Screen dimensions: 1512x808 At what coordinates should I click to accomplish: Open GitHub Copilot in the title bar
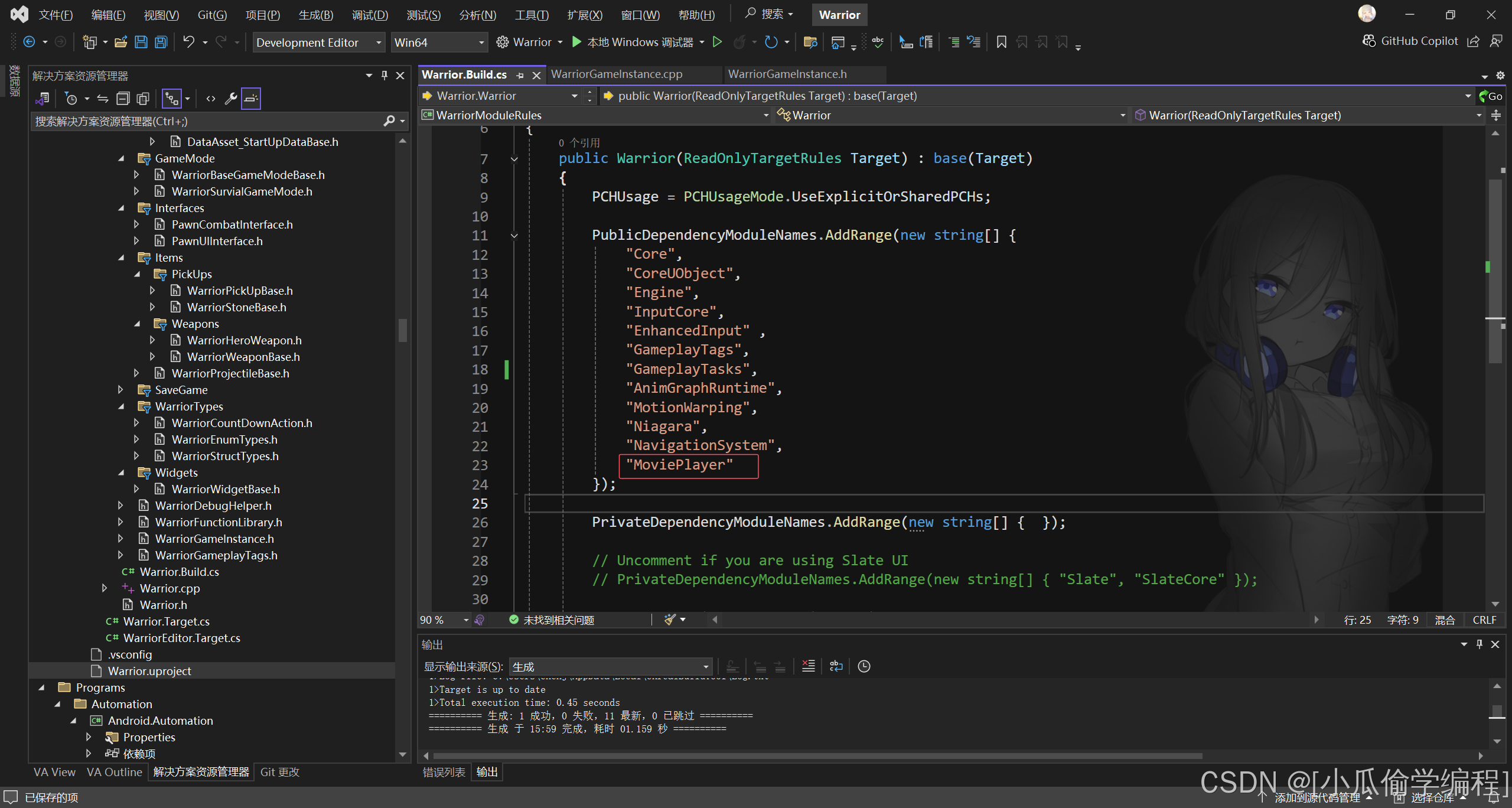(1411, 41)
